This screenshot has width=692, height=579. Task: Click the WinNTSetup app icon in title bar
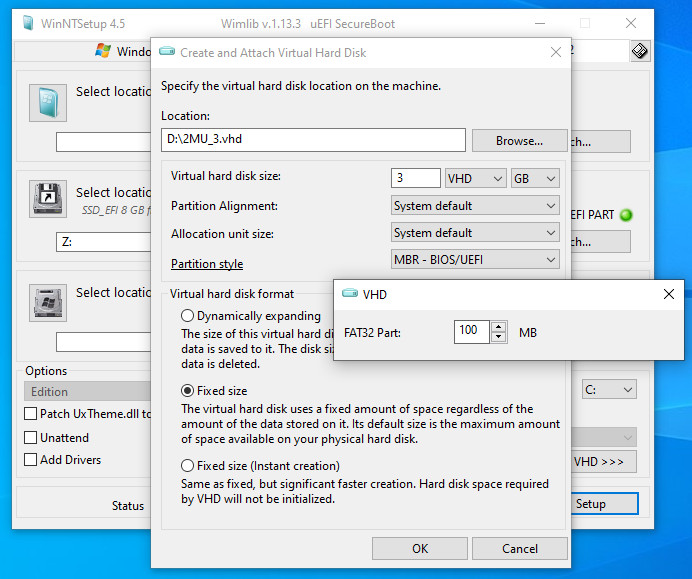28,23
